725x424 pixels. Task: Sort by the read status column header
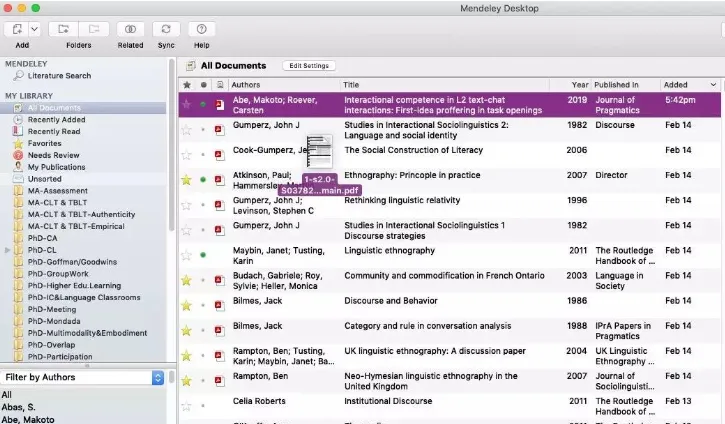pyautogui.click(x=203, y=85)
